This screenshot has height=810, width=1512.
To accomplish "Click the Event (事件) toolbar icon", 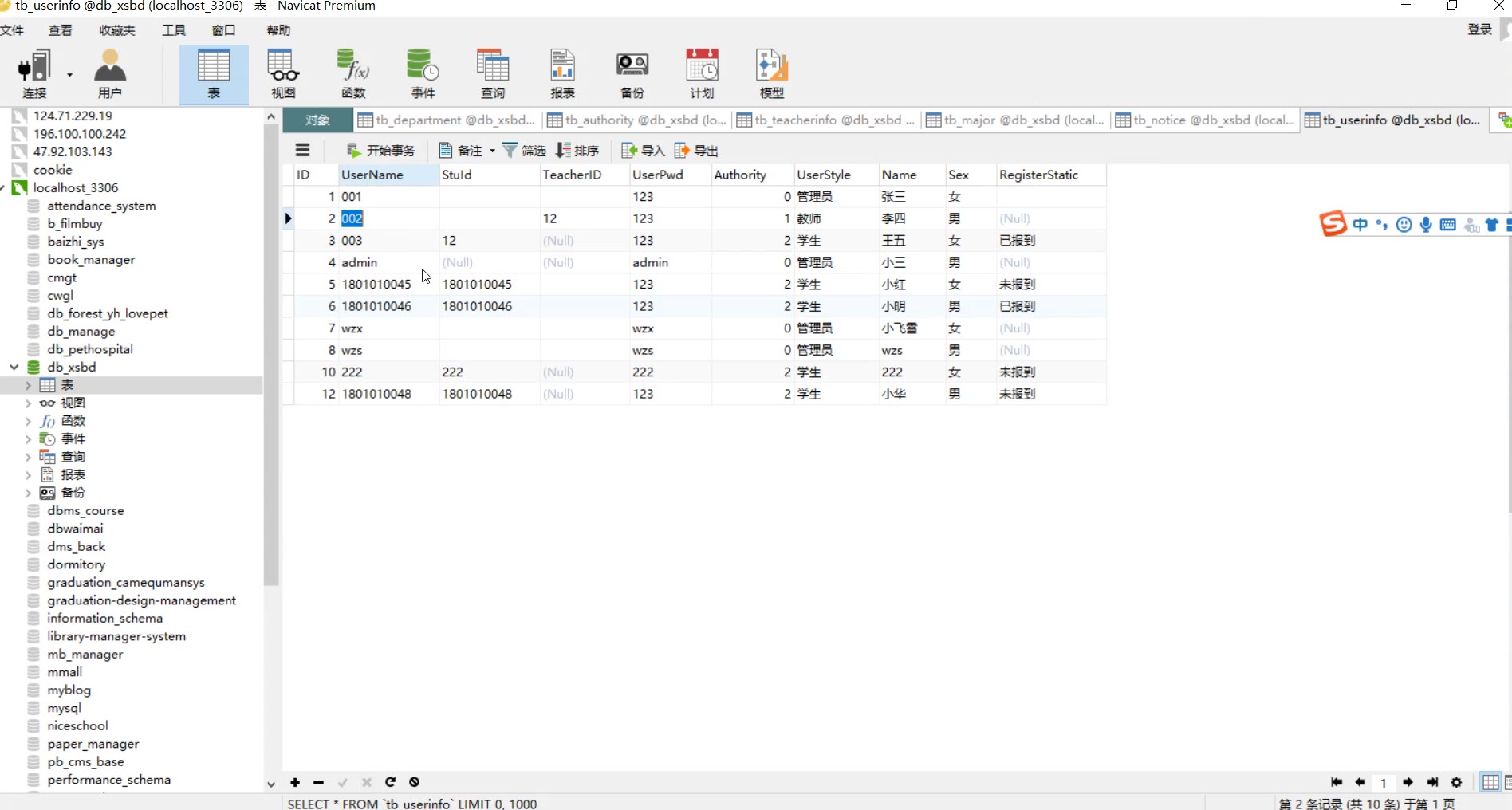I will tap(423, 73).
